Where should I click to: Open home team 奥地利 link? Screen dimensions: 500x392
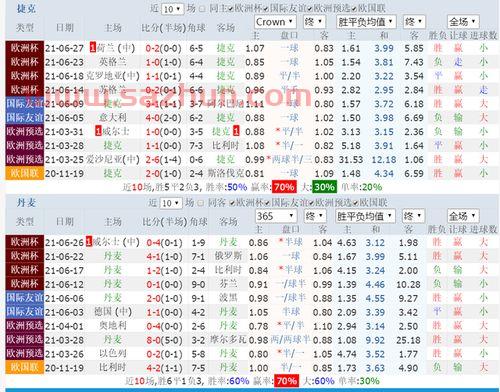113,326
